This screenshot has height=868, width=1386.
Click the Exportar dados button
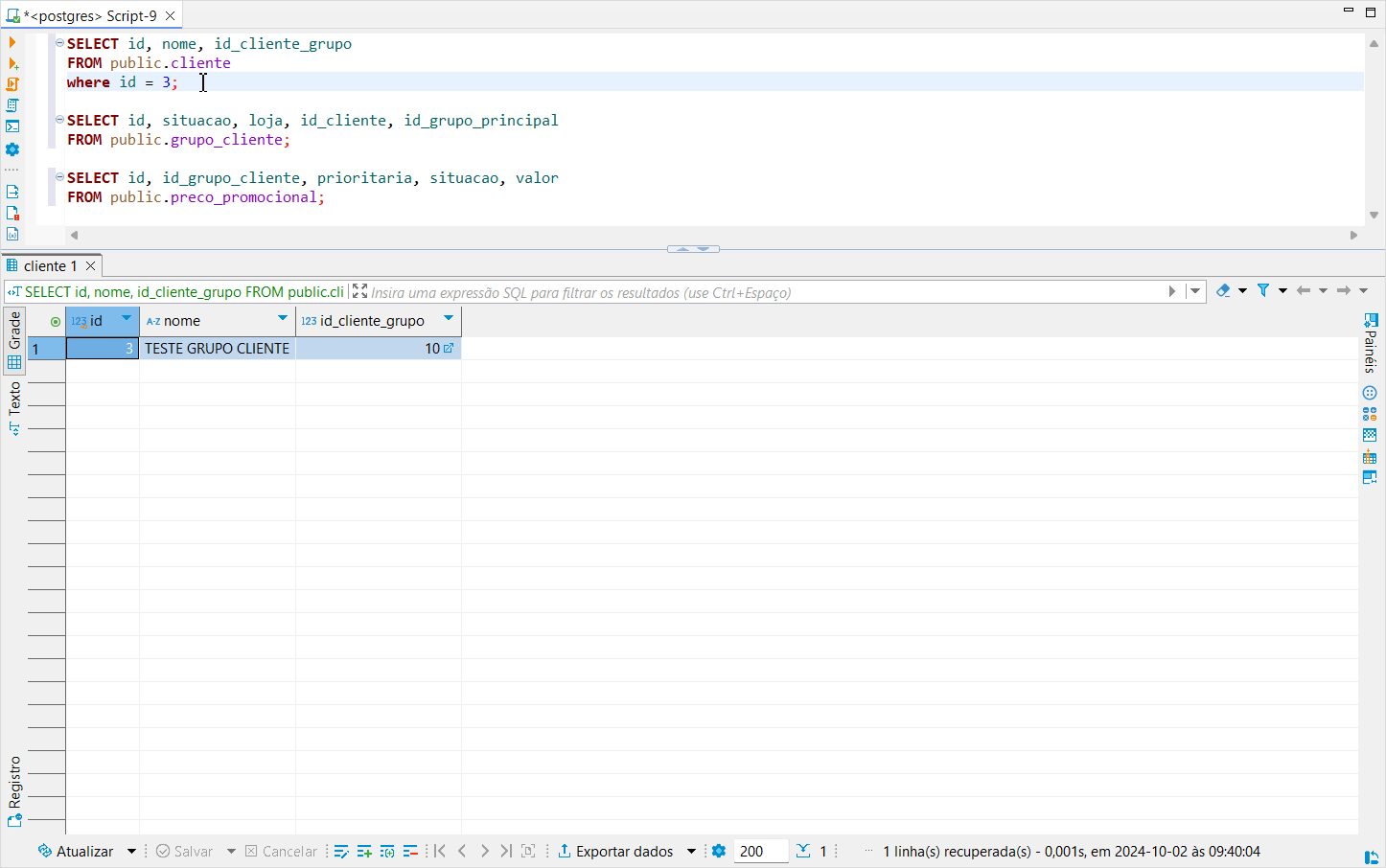[x=615, y=851]
